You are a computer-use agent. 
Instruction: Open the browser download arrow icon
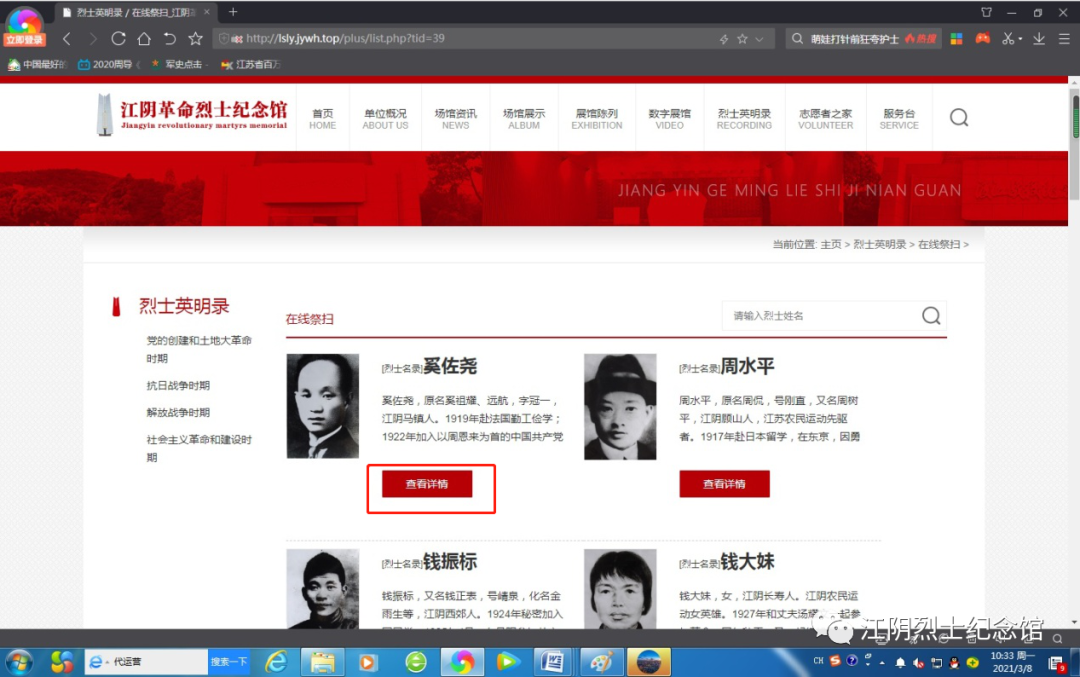pos(1039,39)
